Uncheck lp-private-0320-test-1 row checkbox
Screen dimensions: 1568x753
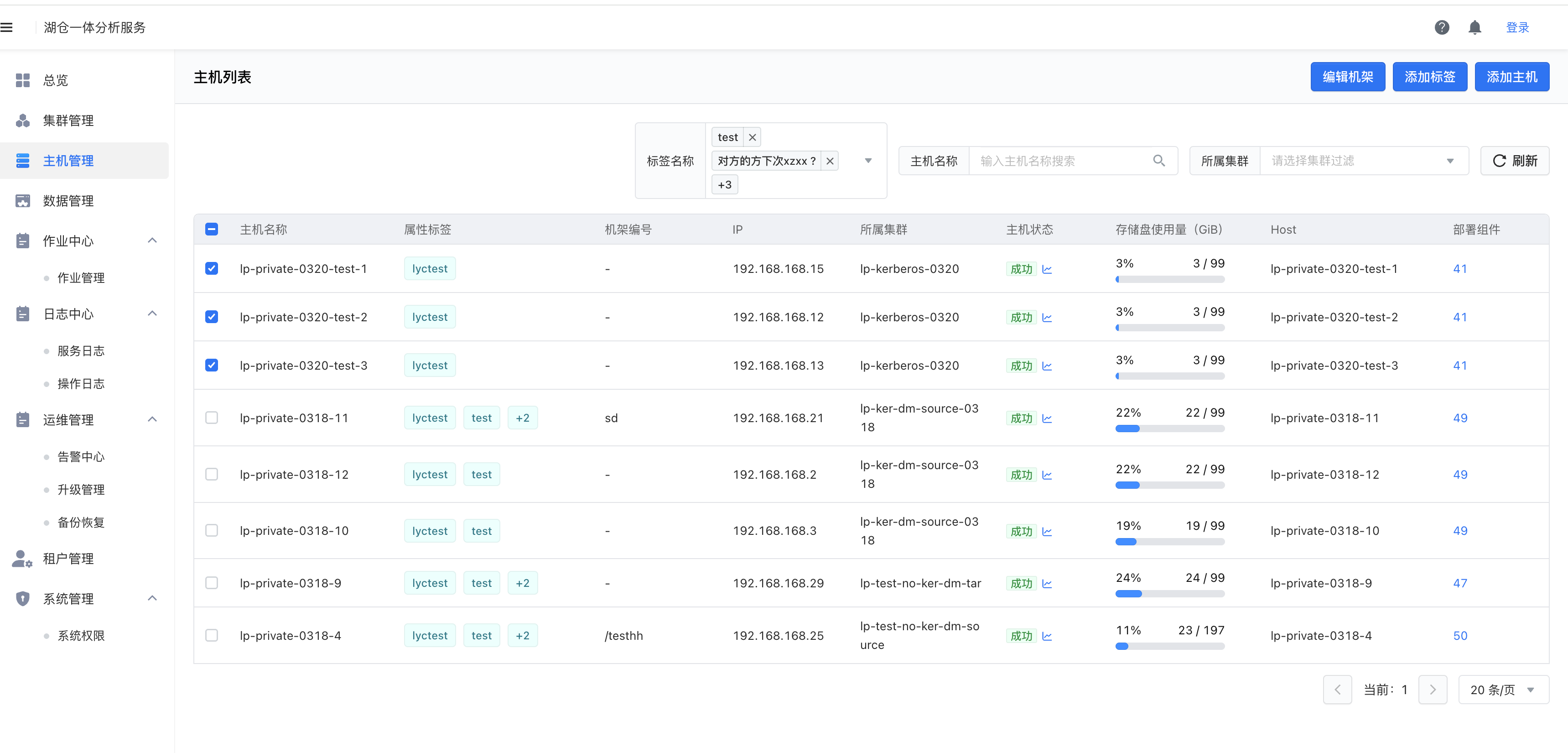click(212, 269)
